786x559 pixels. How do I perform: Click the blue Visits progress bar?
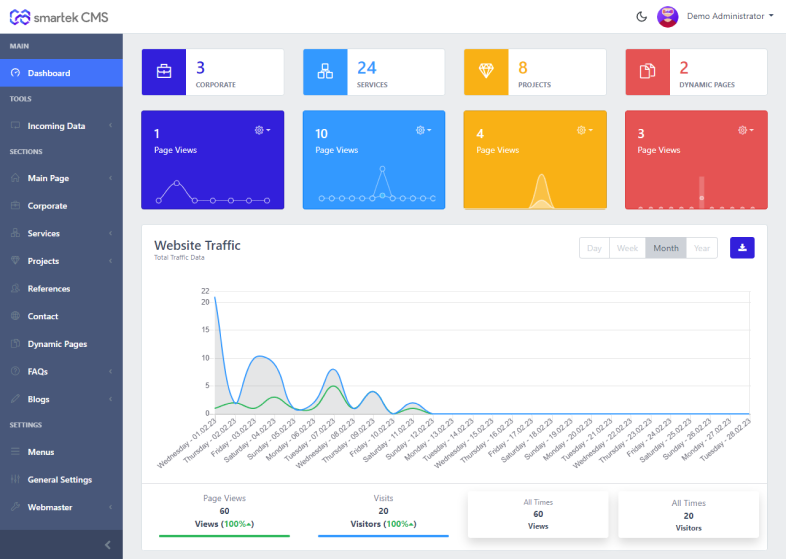(x=383, y=536)
